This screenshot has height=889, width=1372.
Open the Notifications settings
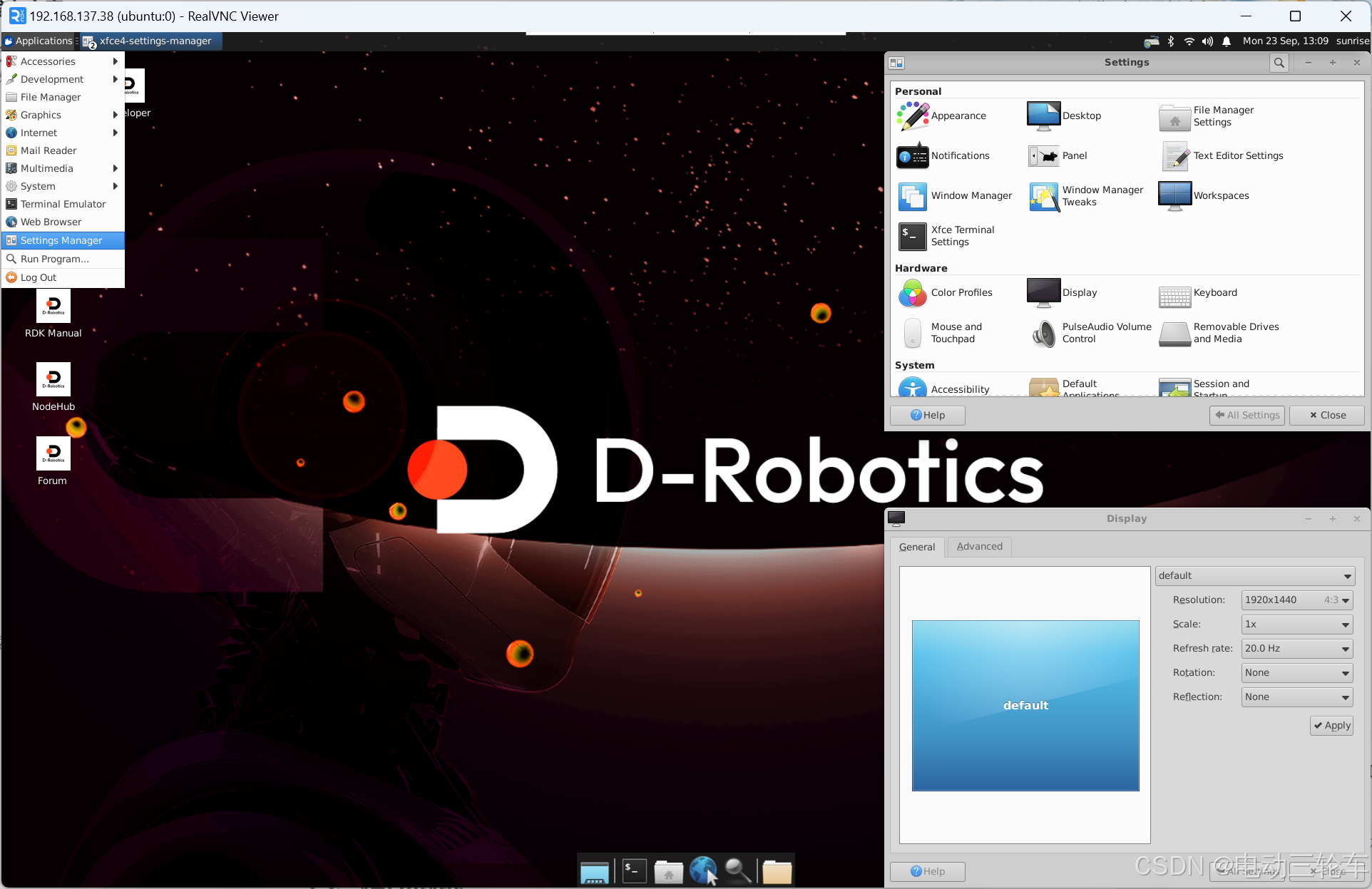click(913, 156)
